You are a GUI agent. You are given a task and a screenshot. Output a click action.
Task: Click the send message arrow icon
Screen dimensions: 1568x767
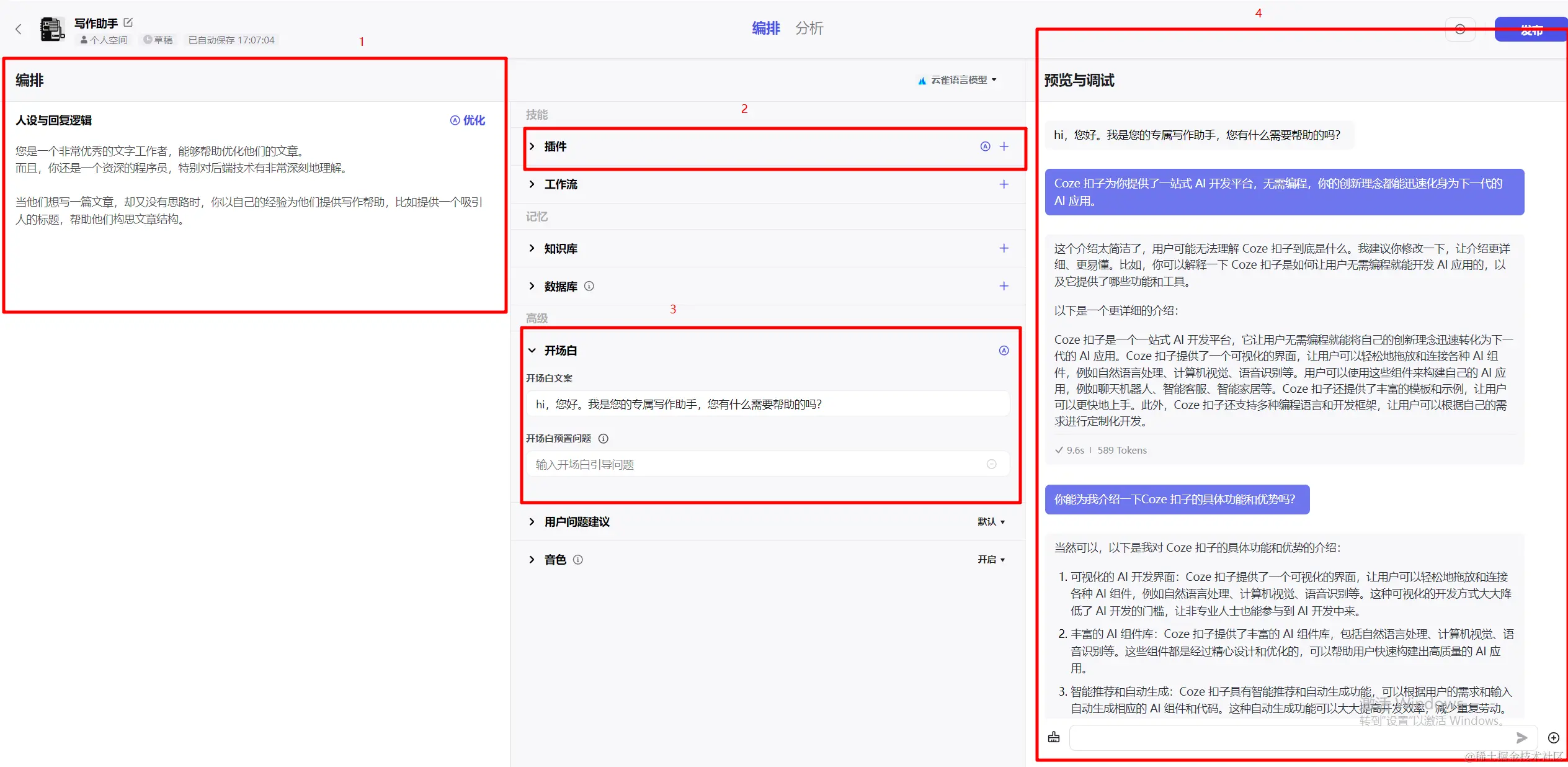[1521, 738]
